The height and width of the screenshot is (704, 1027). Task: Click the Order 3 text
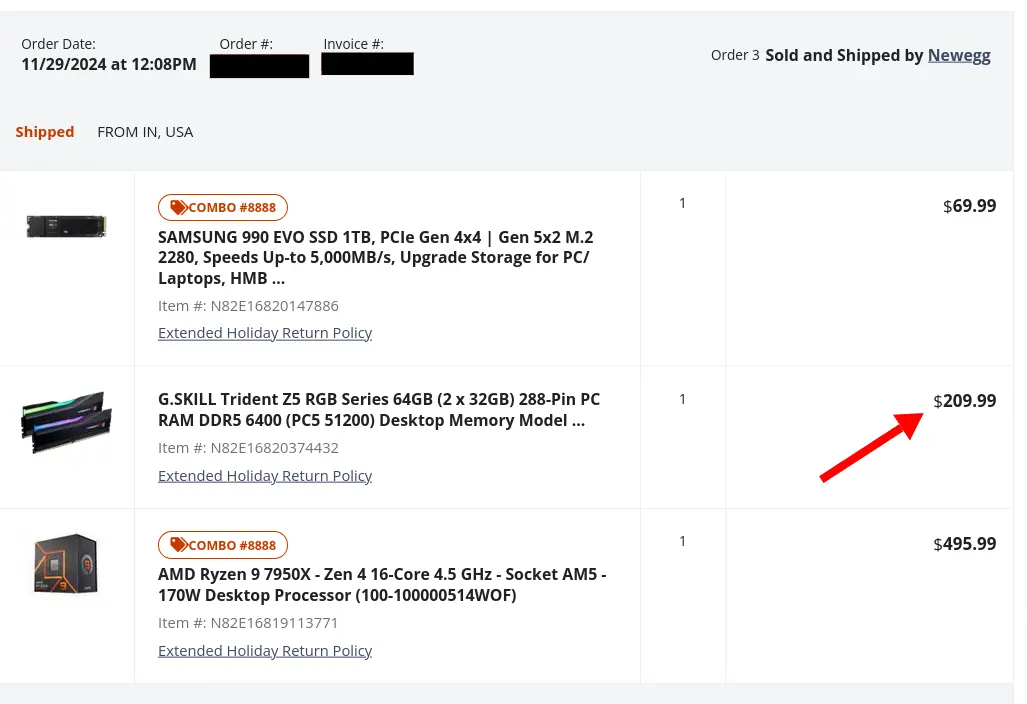pos(735,55)
